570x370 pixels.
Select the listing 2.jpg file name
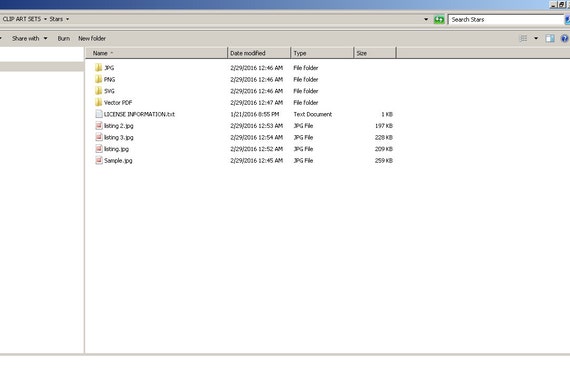click(119, 126)
